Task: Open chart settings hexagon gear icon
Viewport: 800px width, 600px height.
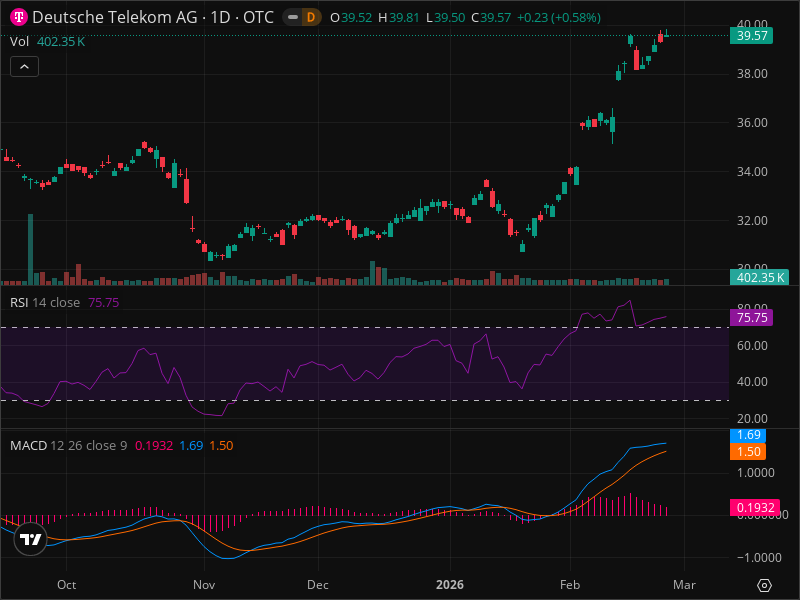Action: coord(764,585)
